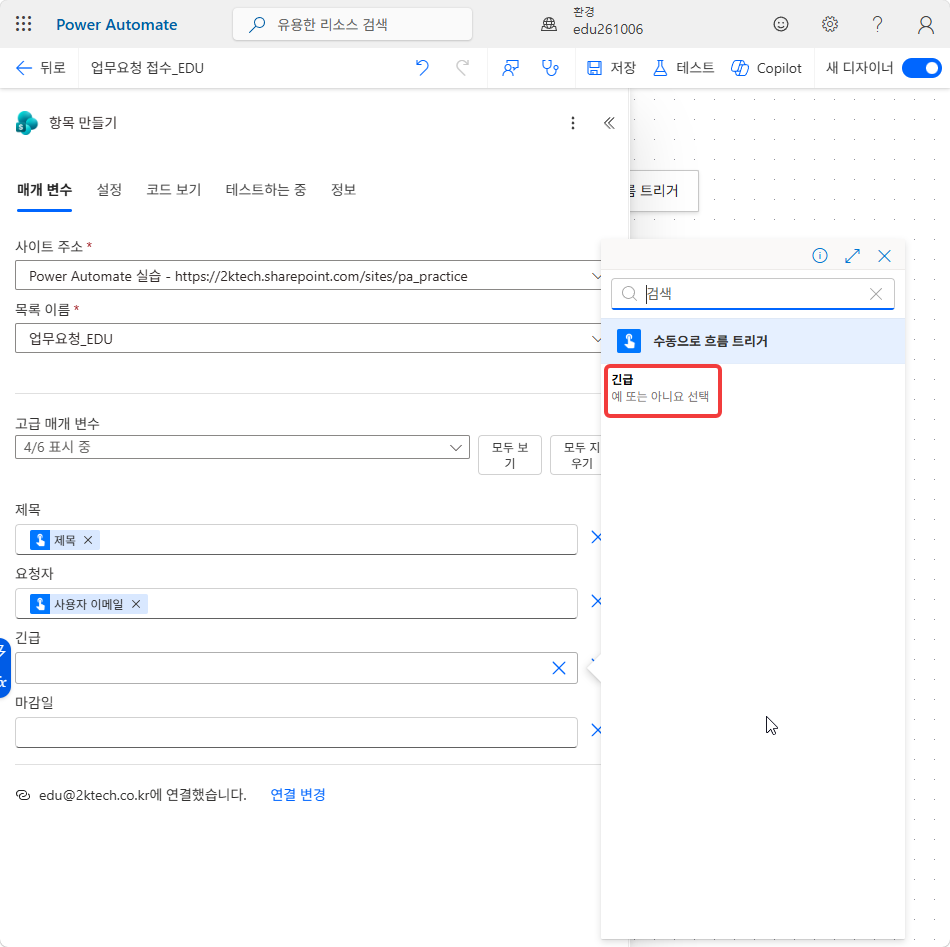Switch to the 테스트하는 중 tab
Screen dimensions: 950x947
click(x=265, y=190)
